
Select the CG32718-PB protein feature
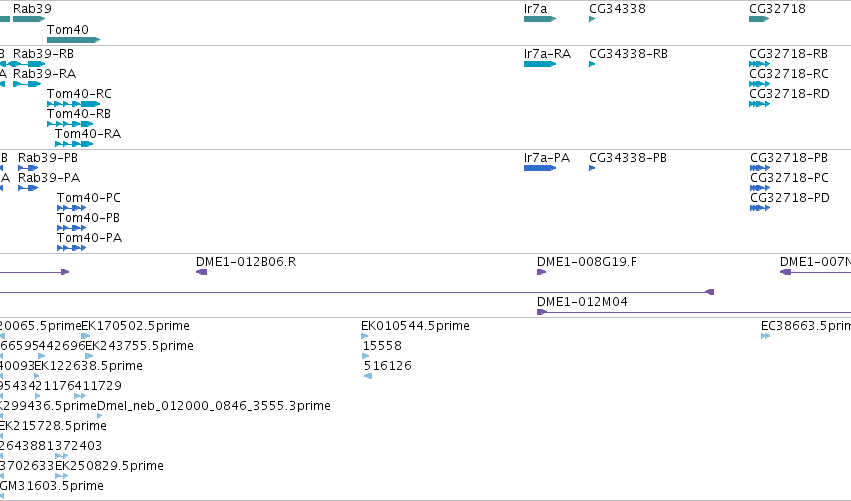(x=760, y=168)
